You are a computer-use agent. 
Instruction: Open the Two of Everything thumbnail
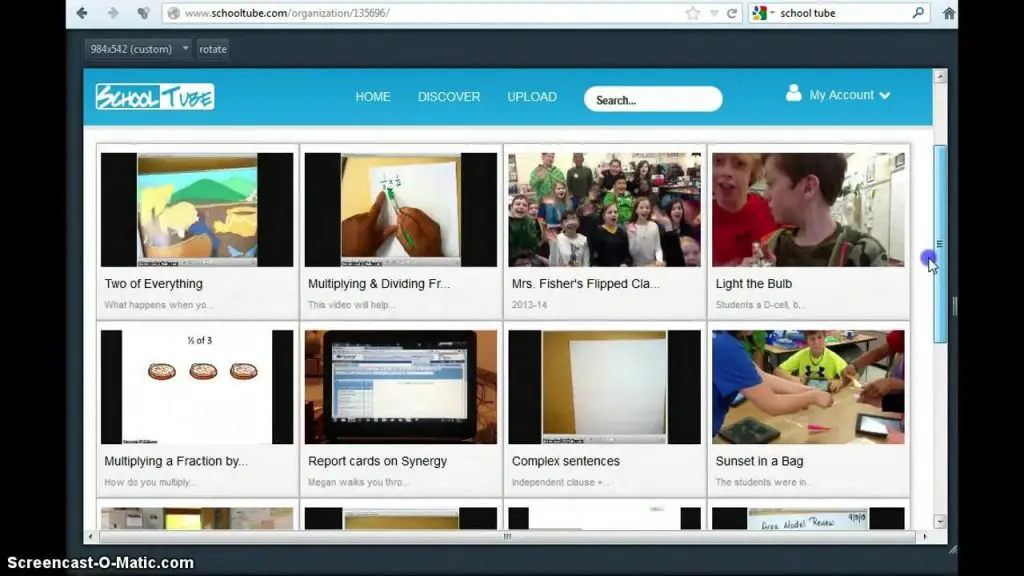point(197,210)
